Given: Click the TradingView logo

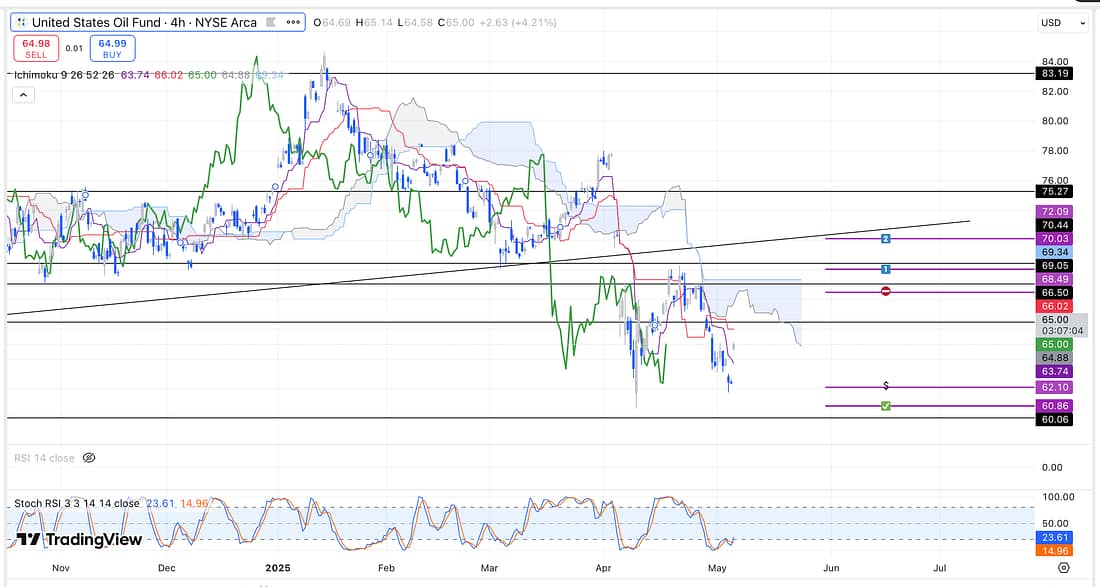Looking at the screenshot, I should point(79,540).
